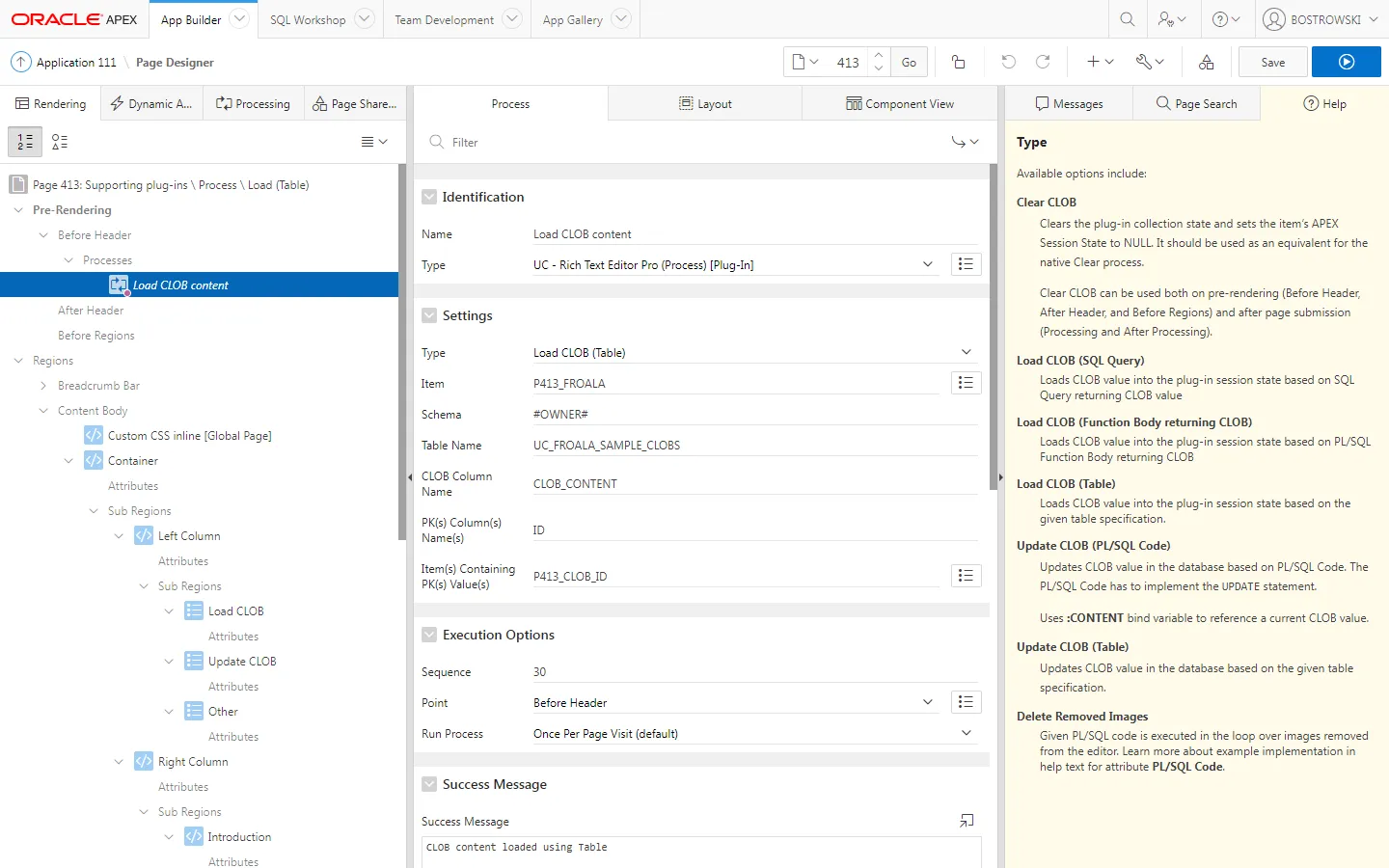The height and width of the screenshot is (868, 1389).
Task: Click the Run Page play button
Action: (x=1347, y=62)
